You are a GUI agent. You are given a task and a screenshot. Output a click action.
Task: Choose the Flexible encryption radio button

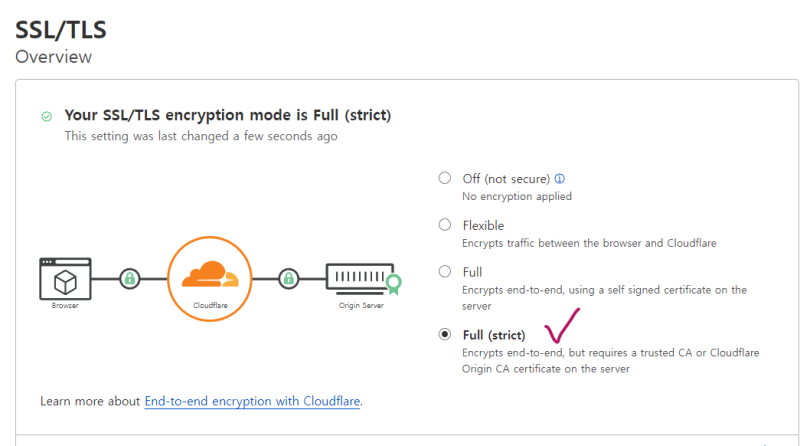click(x=445, y=225)
